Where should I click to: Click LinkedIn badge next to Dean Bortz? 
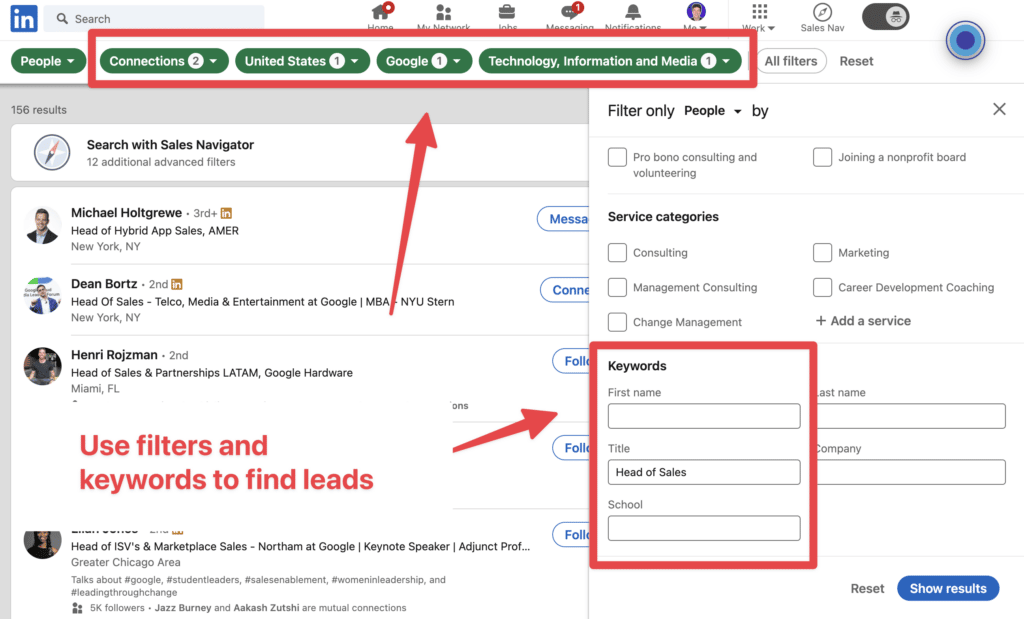(x=176, y=284)
